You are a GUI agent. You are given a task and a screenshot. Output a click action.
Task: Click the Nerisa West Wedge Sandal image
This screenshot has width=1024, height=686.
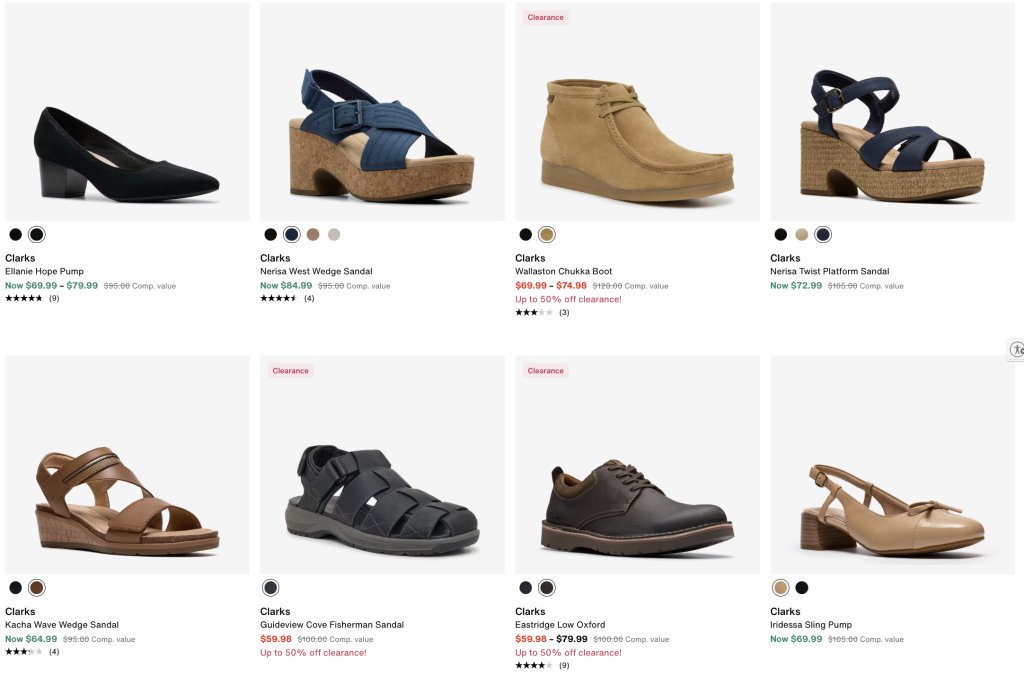coord(382,112)
